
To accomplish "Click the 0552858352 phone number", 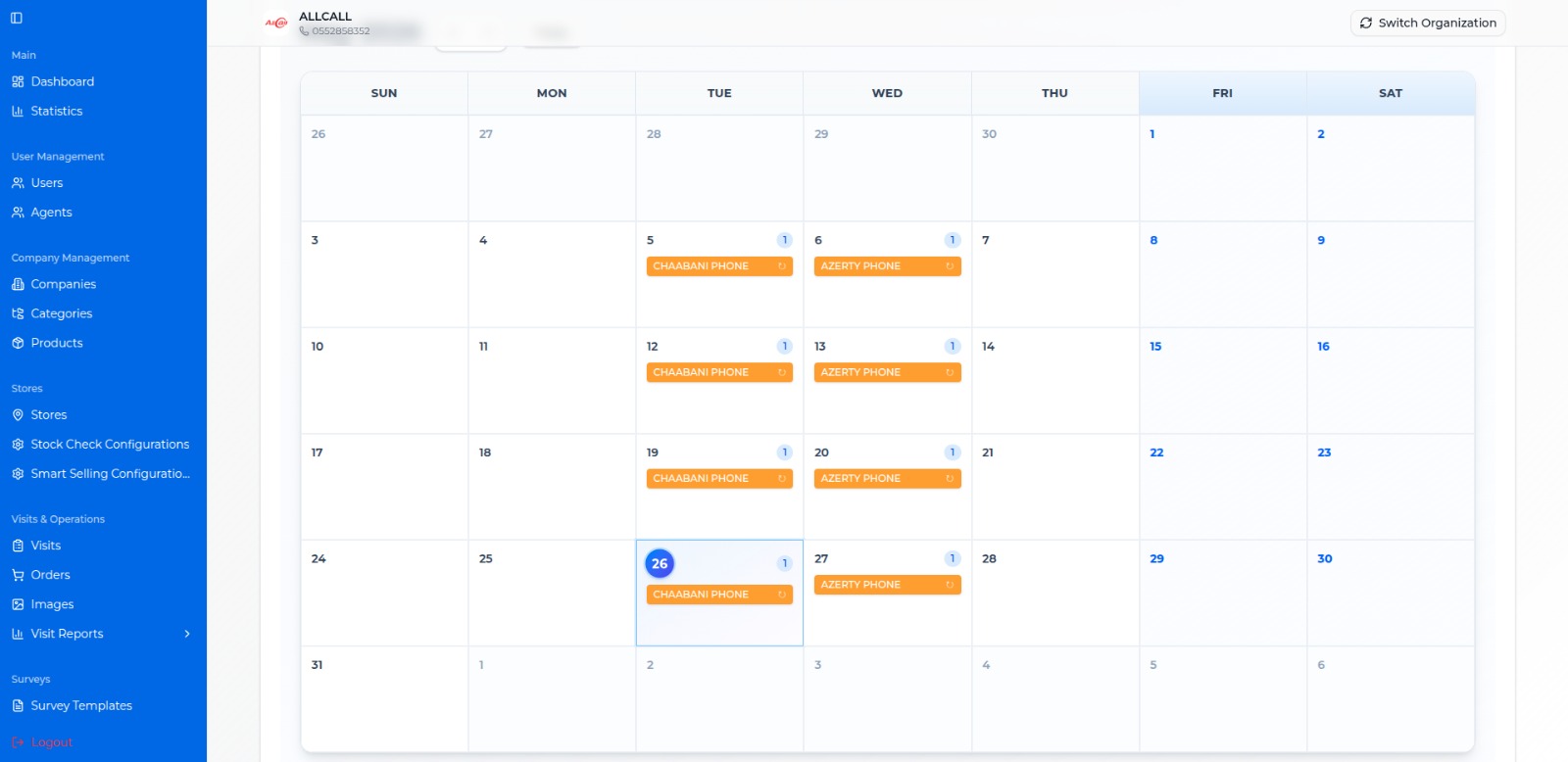I will [x=340, y=31].
